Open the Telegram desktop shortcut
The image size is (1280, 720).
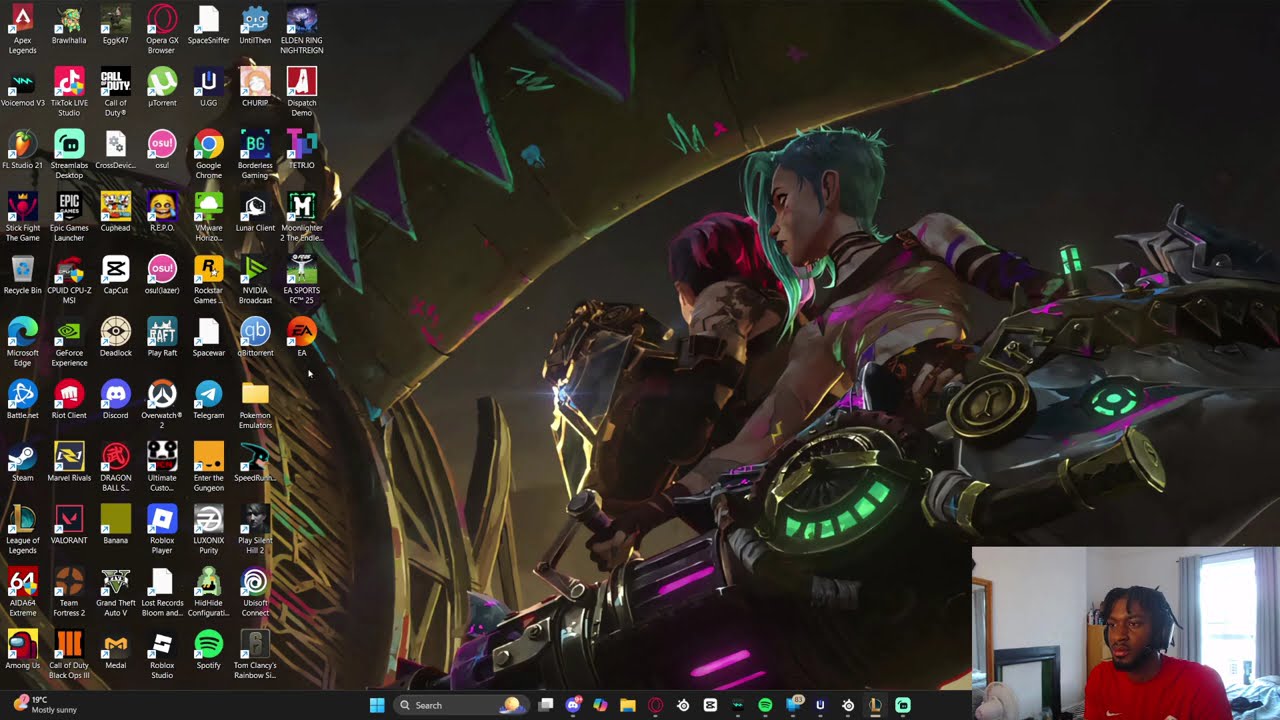208,399
